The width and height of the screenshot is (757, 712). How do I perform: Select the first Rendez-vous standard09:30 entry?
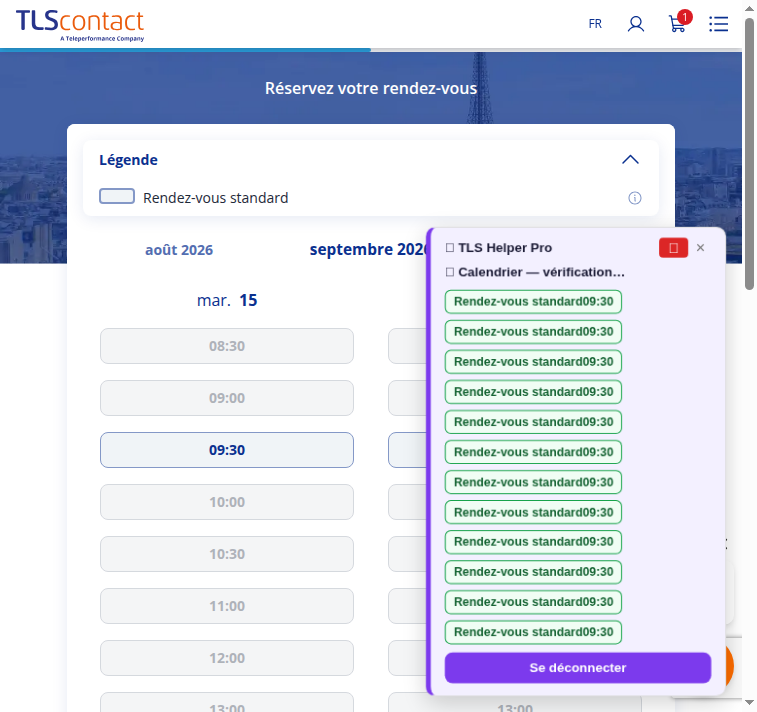pos(533,302)
